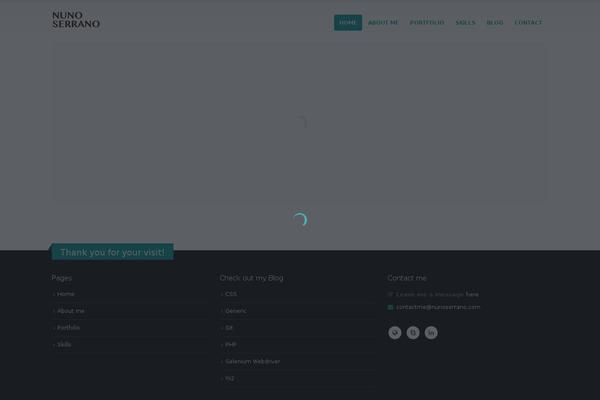Click the "Pages" footer heading

click(x=62, y=278)
